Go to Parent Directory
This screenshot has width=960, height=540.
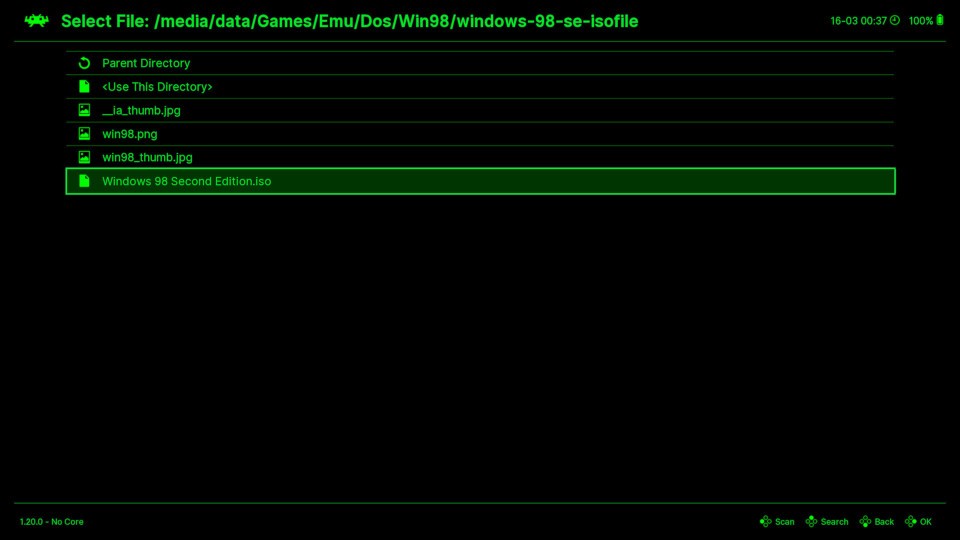(x=480, y=63)
